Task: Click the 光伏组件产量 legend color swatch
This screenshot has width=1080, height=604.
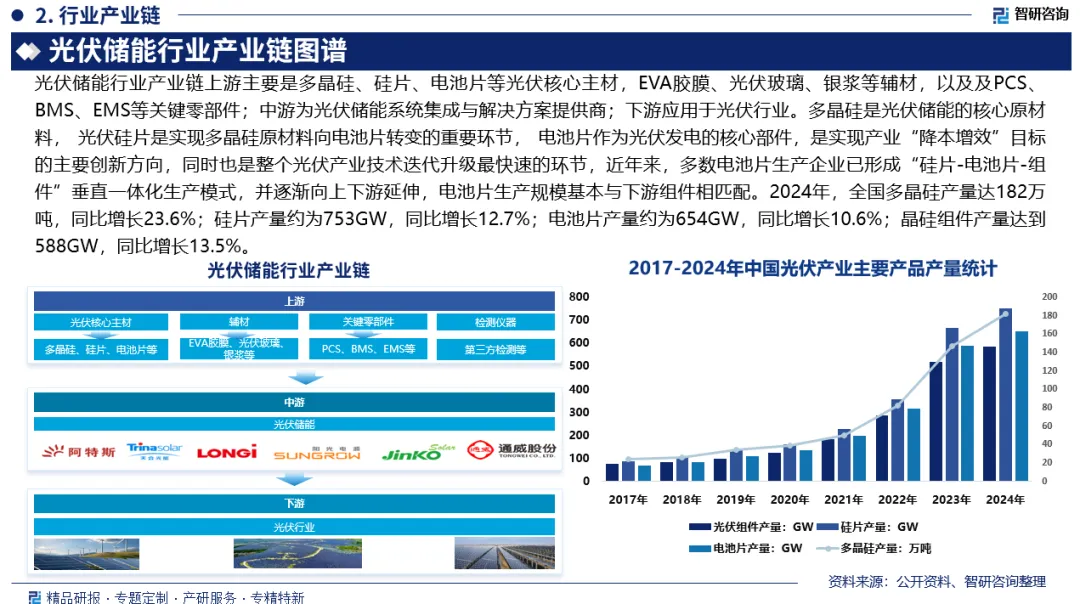Action: pos(700,527)
